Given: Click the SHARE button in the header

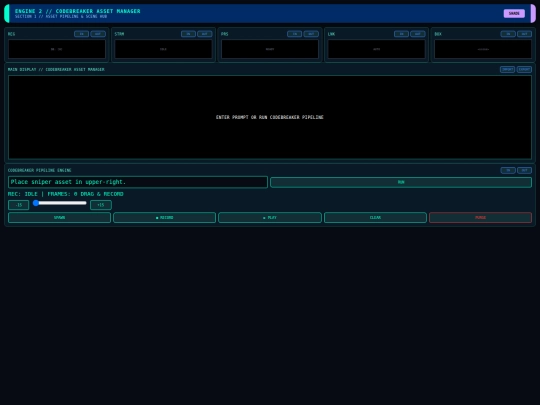Looking at the screenshot, I should 514,13.
